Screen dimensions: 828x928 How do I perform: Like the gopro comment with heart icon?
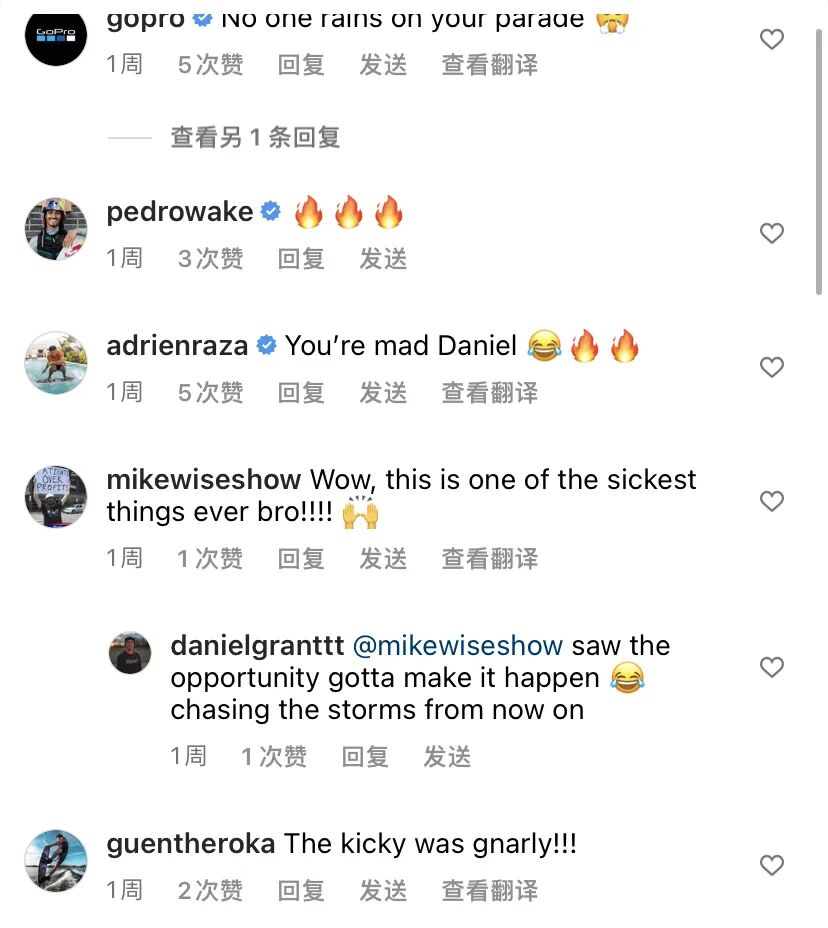pos(771,40)
